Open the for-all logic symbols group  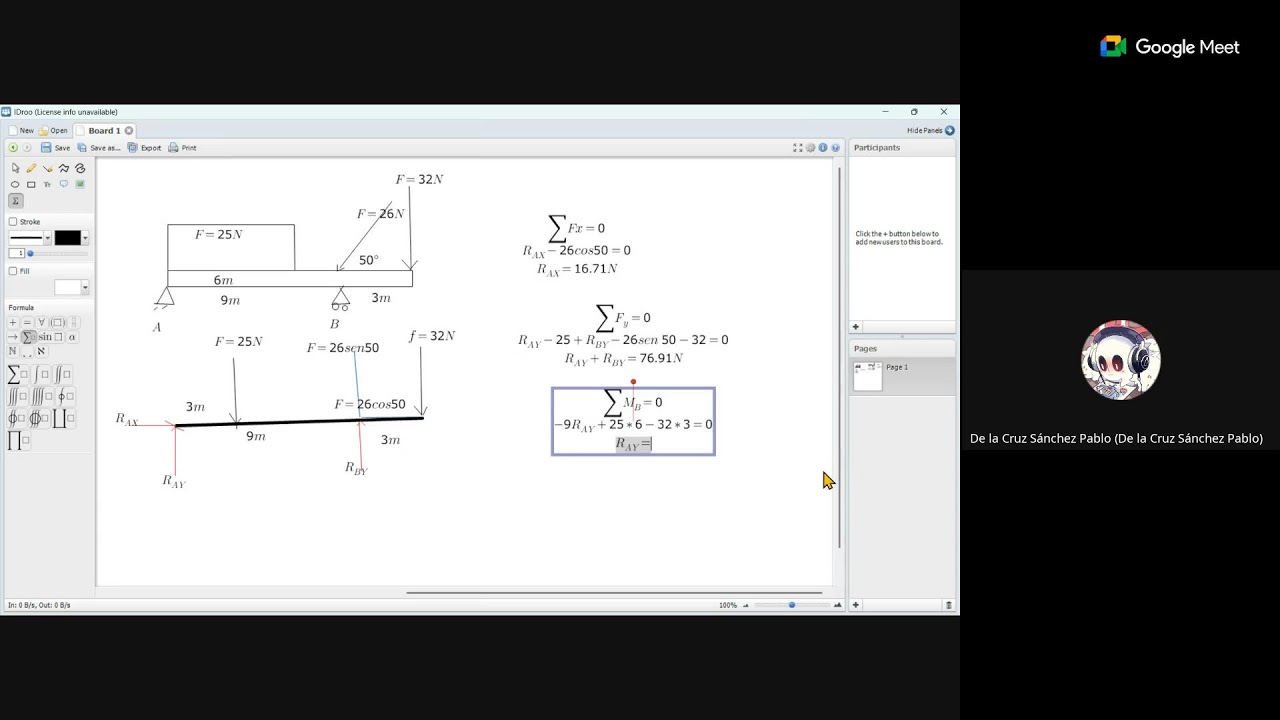(41, 323)
